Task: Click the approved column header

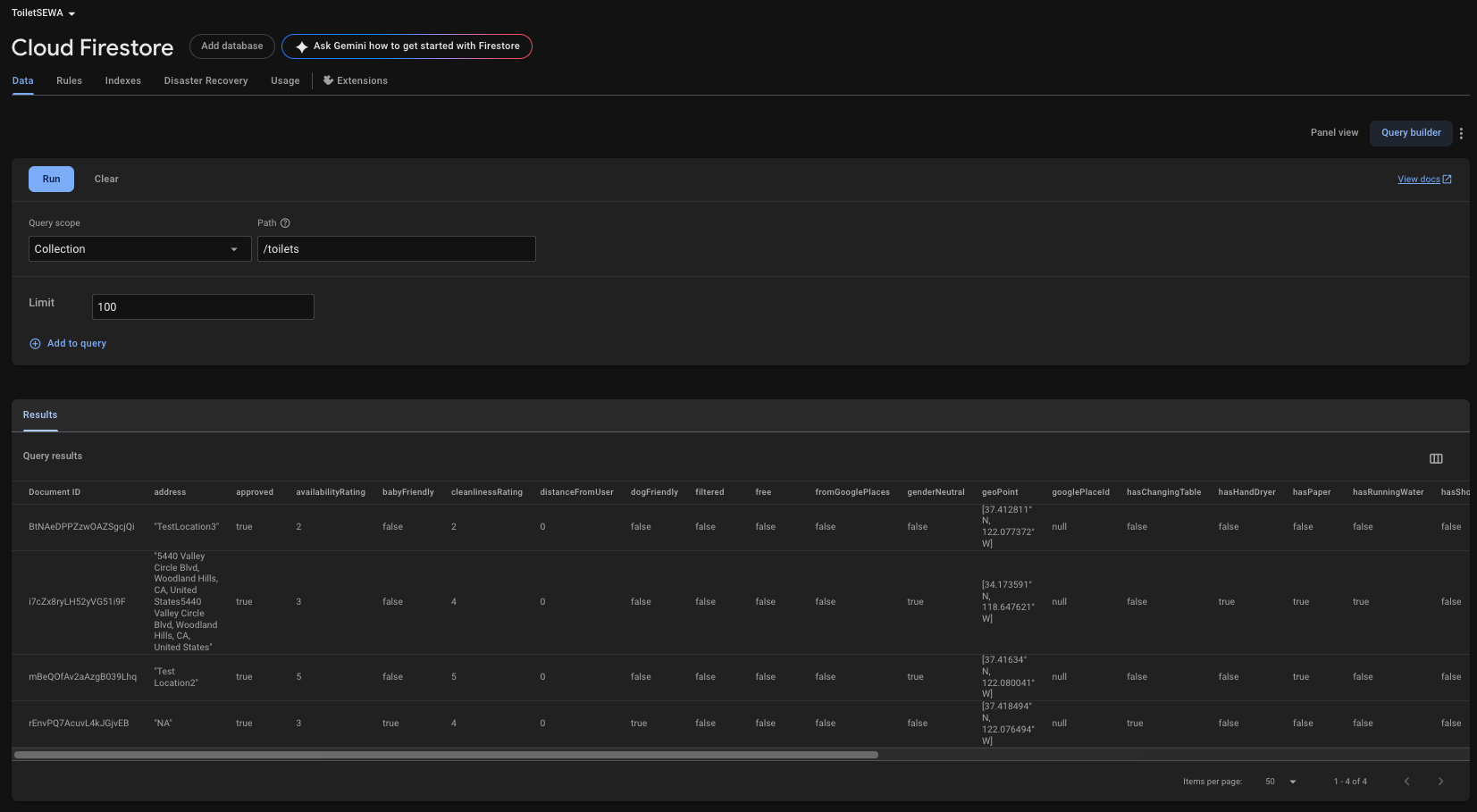Action: click(x=255, y=492)
